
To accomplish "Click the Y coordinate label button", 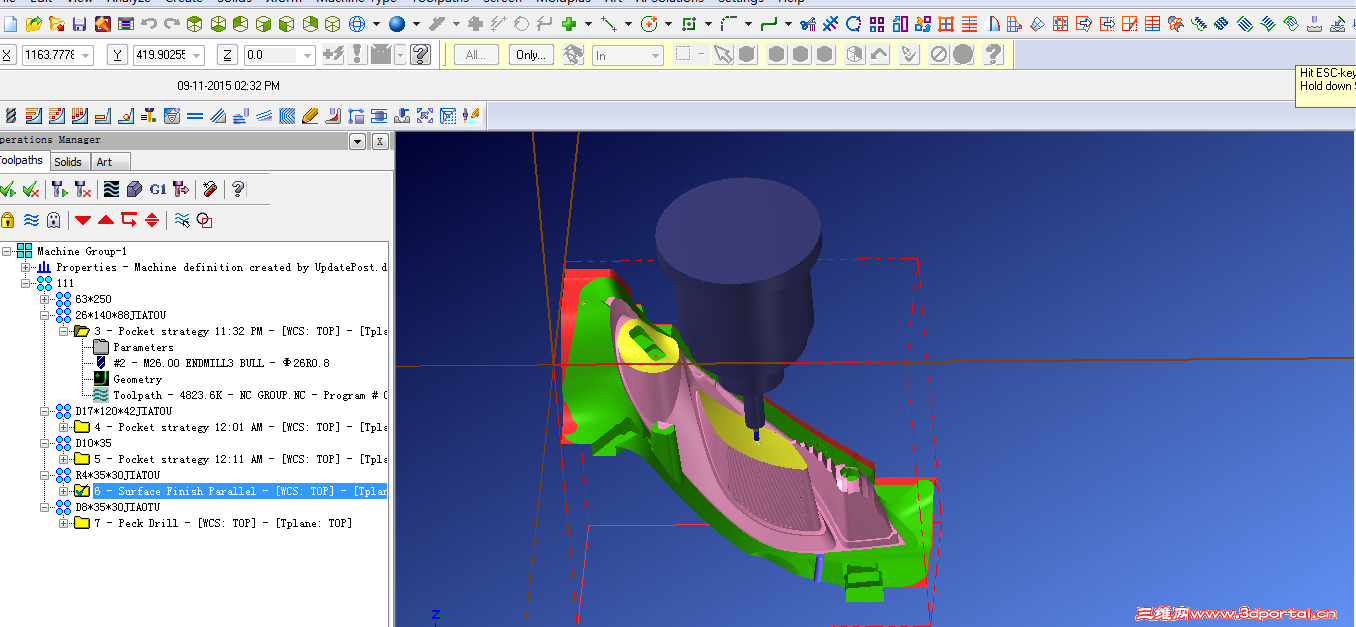I will click(118, 56).
